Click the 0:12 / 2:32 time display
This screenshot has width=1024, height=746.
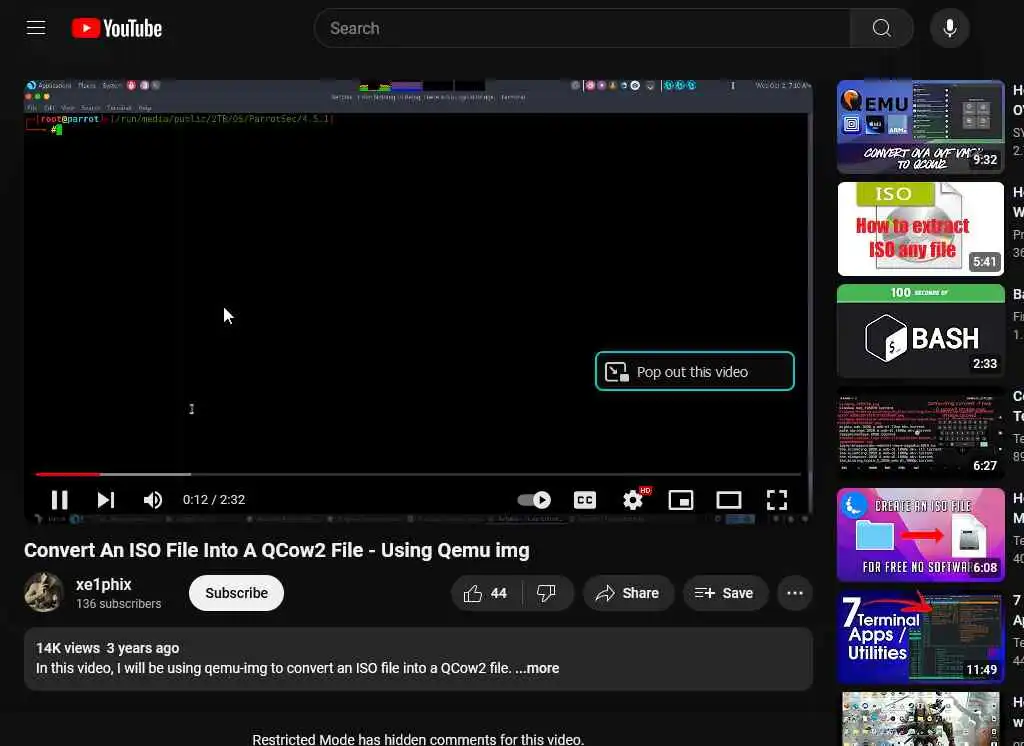pyautogui.click(x=214, y=500)
